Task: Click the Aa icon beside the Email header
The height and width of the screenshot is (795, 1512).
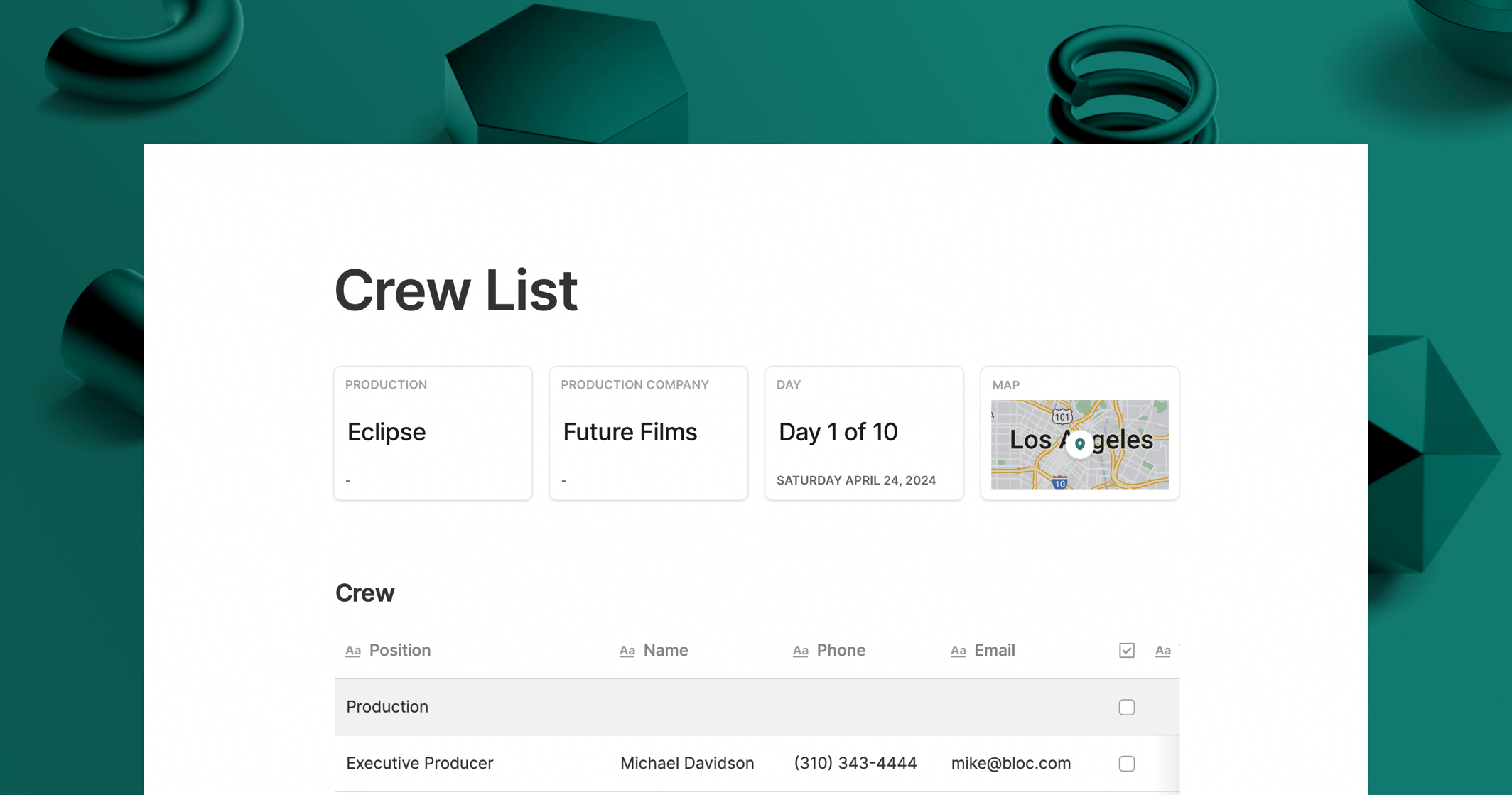Action: pyautogui.click(x=958, y=650)
